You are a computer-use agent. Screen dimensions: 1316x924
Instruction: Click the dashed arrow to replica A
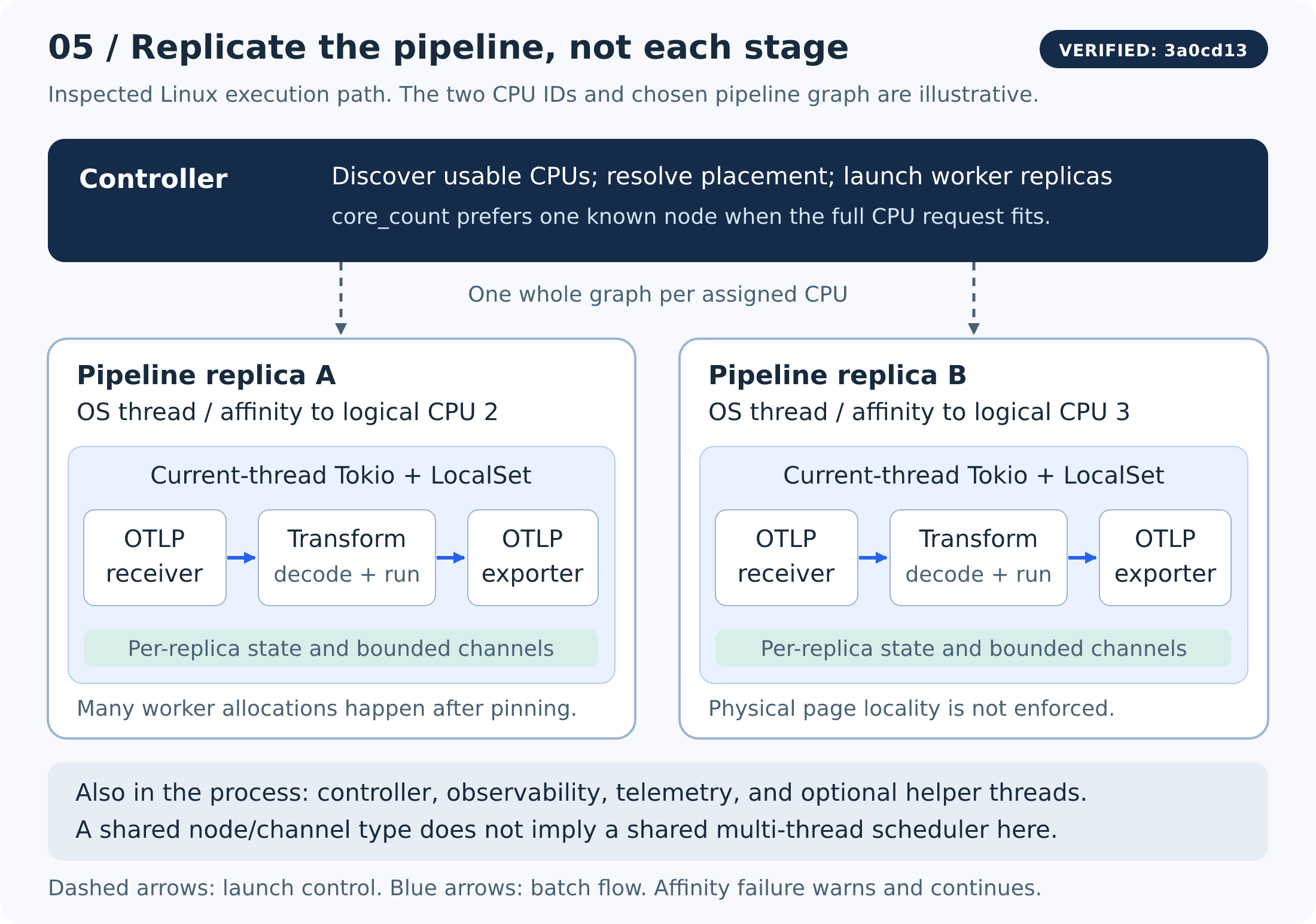pyautogui.click(x=341, y=298)
